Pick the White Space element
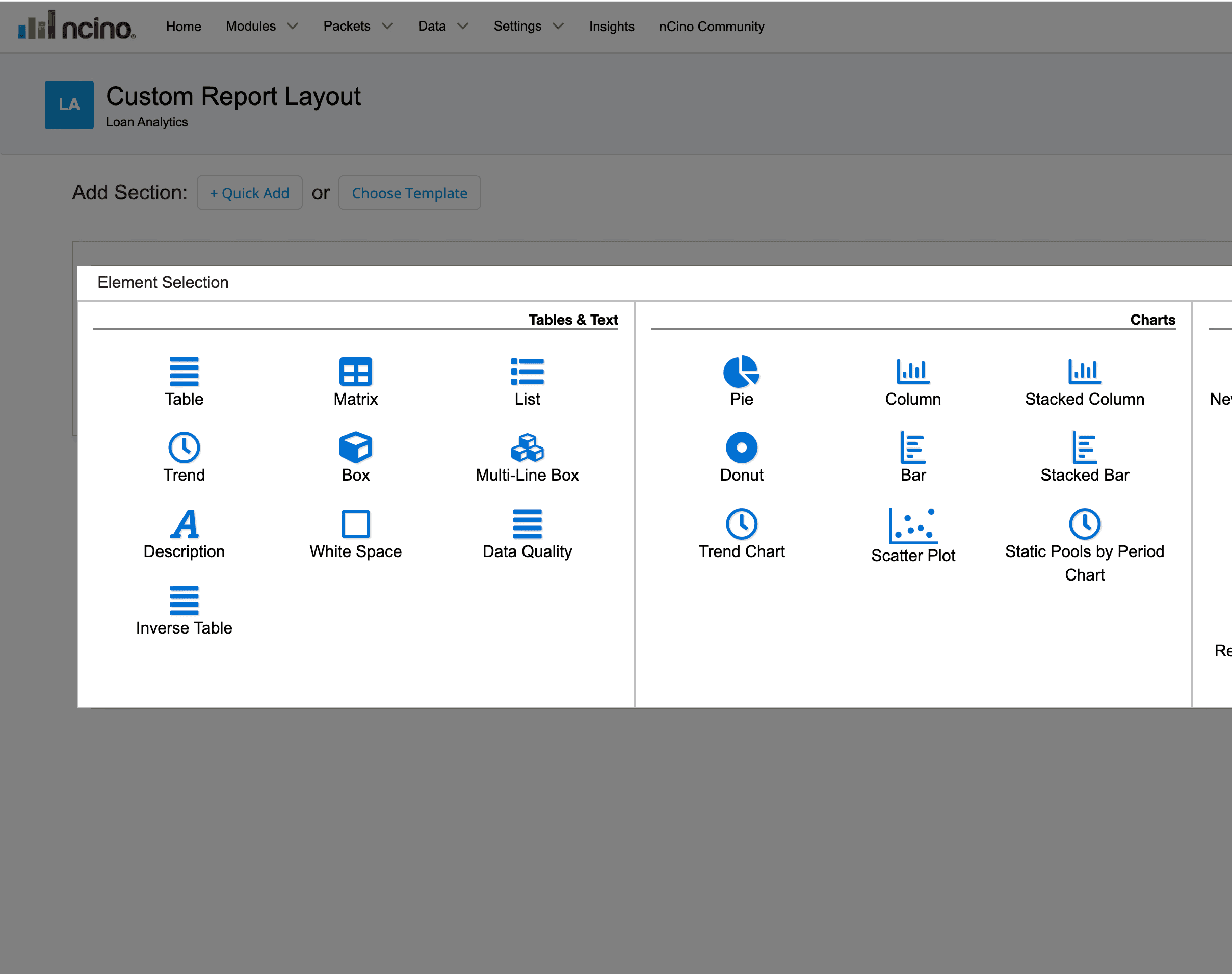The width and height of the screenshot is (1232, 974). pyautogui.click(x=355, y=524)
